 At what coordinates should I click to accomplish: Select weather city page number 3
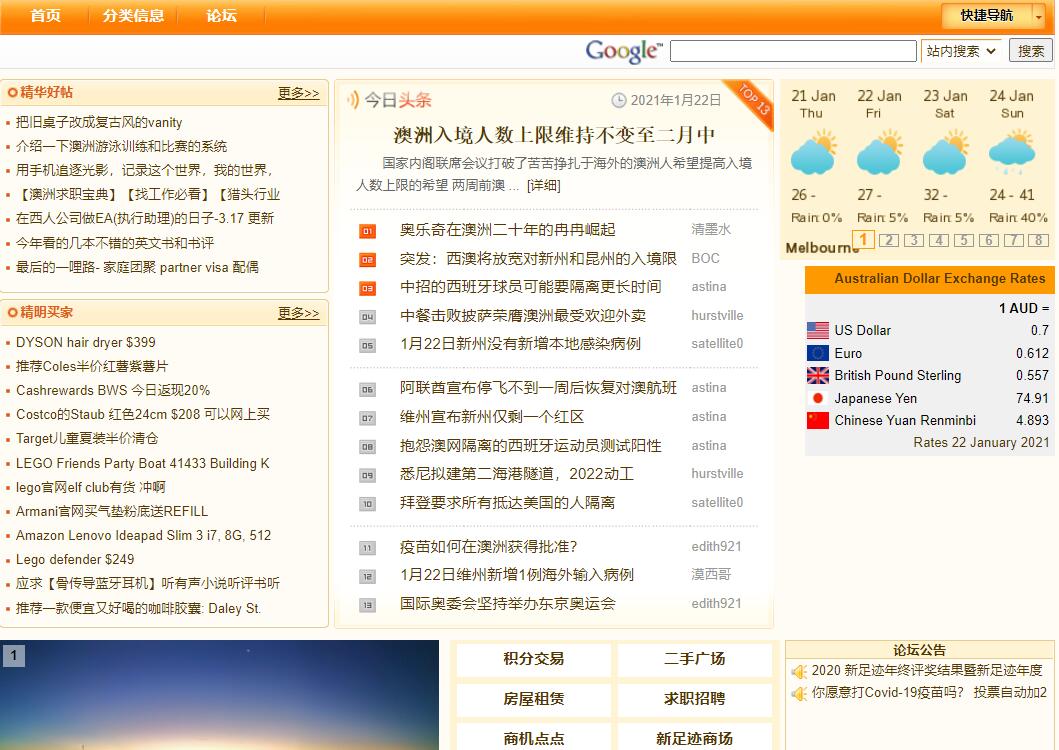pos(913,240)
